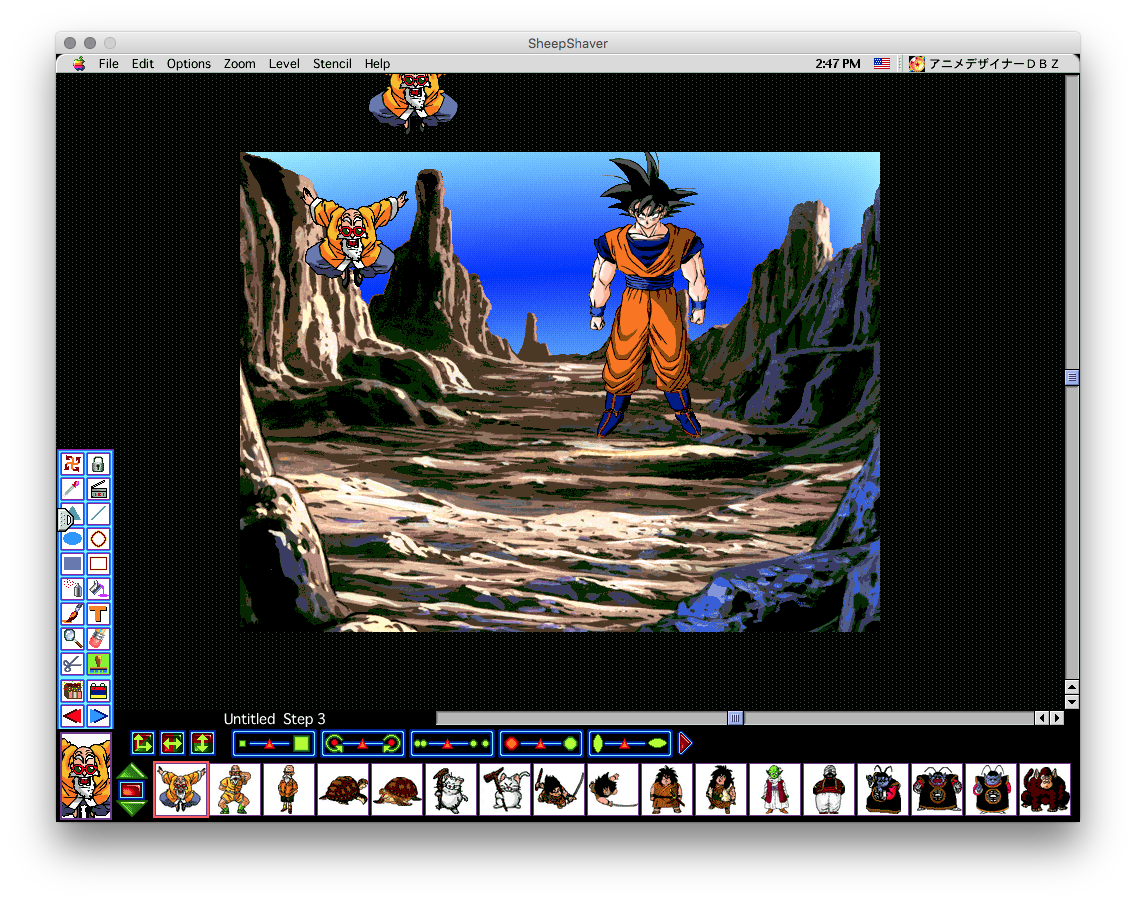
Task: Adjust the green dots spacing slider
Action: [452, 744]
